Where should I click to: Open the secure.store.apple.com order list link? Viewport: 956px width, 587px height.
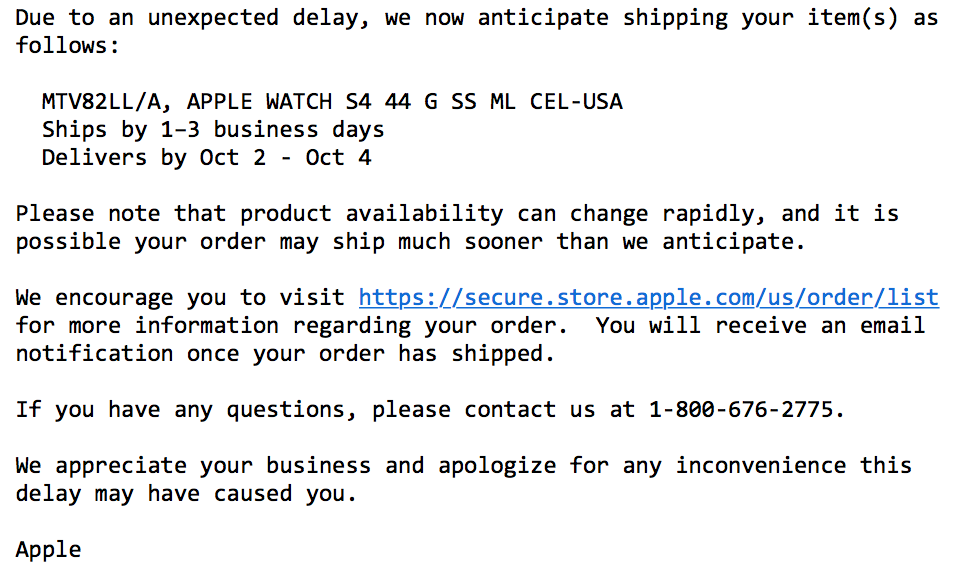tap(648, 298)
